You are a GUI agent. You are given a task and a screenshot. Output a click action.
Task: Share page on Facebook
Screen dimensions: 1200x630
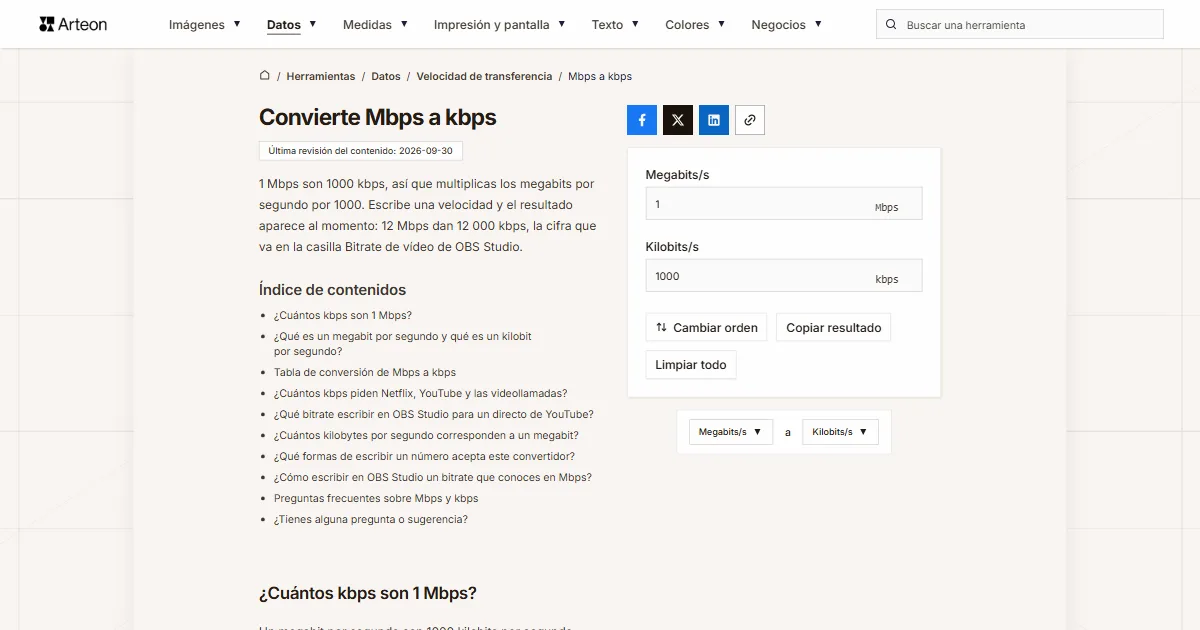(642, 120)
